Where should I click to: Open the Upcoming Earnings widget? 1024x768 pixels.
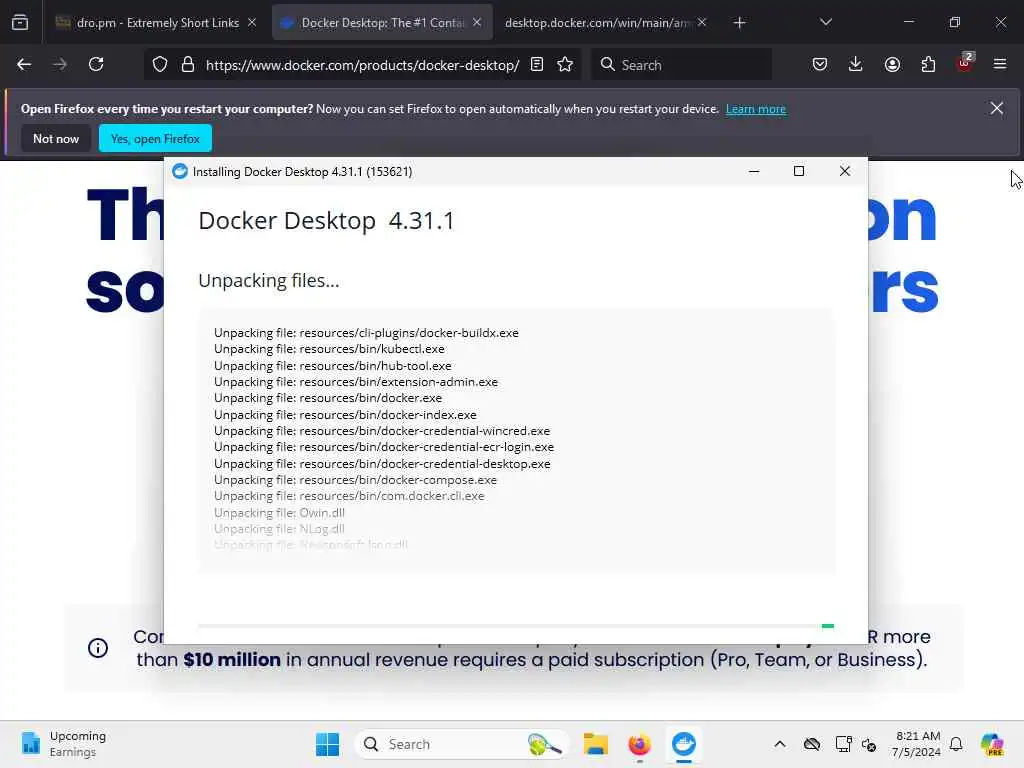(x=63, y=744)
